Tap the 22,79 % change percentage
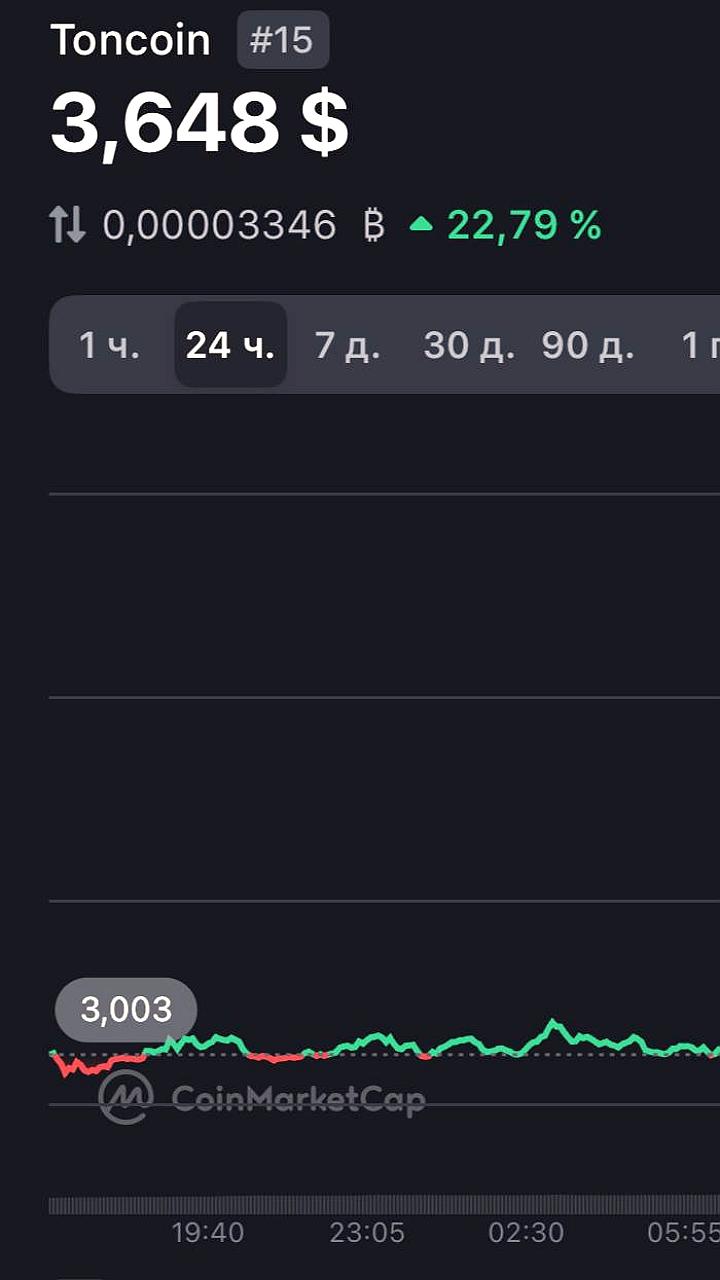720x1280 pixels. click(x=524, y=225)
